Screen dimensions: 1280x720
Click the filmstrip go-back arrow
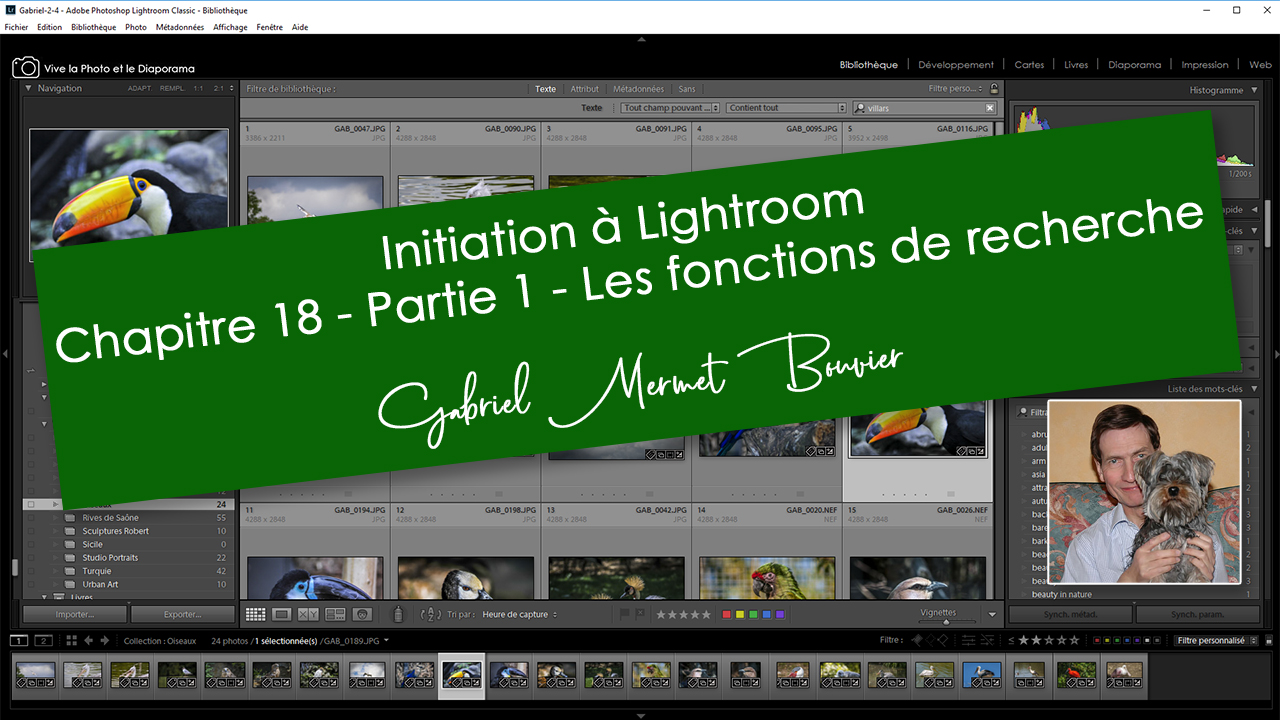click(x=88, y=641)
